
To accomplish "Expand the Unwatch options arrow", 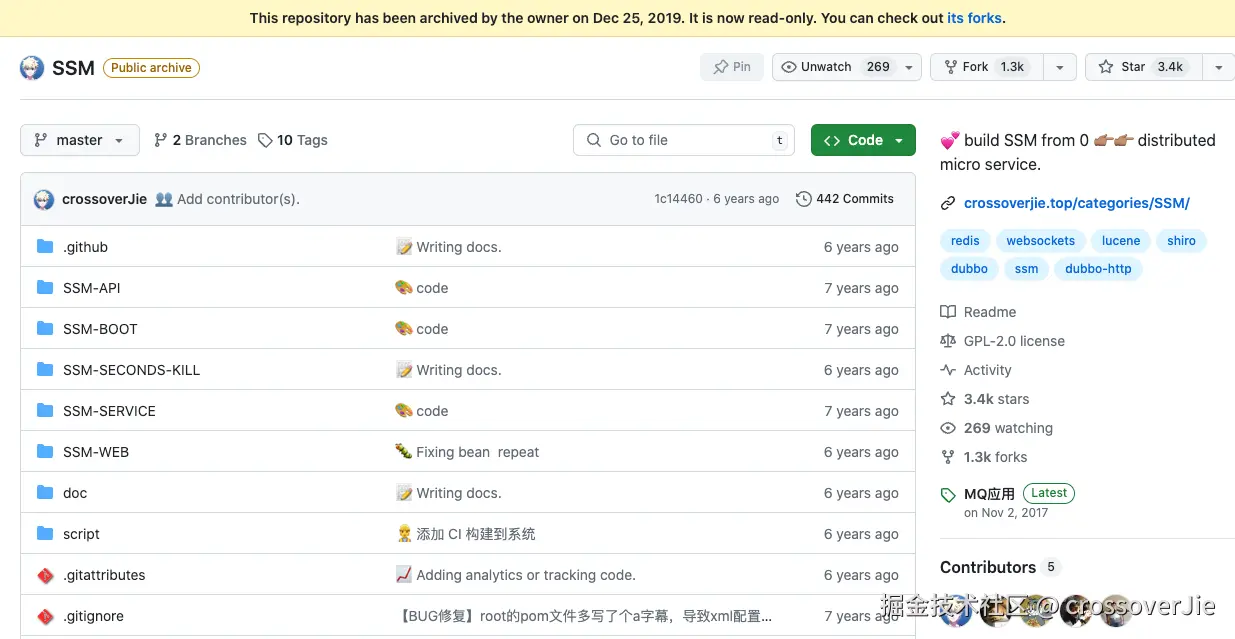I will (x=909, y=67).
